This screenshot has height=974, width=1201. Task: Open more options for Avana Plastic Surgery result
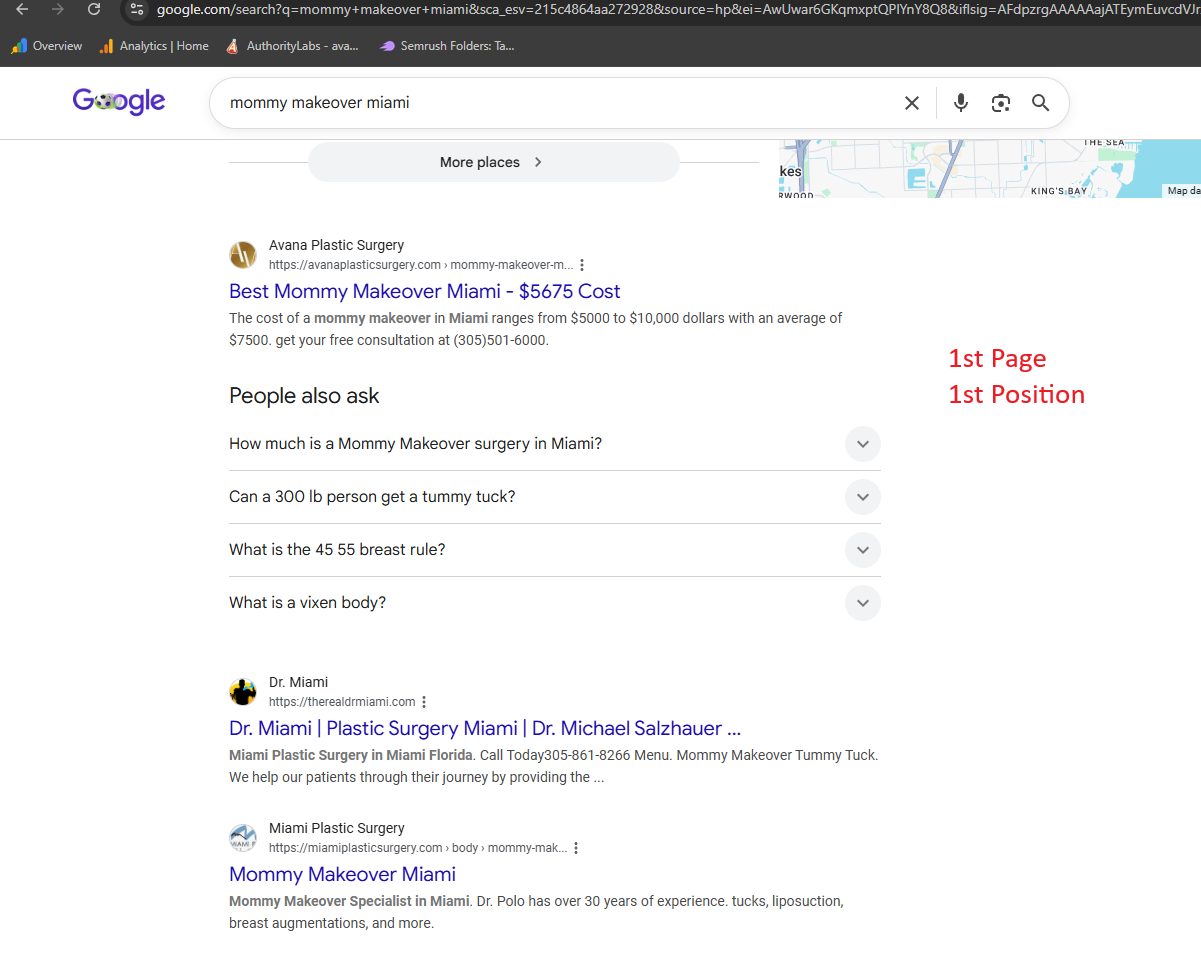pos(582,265)
